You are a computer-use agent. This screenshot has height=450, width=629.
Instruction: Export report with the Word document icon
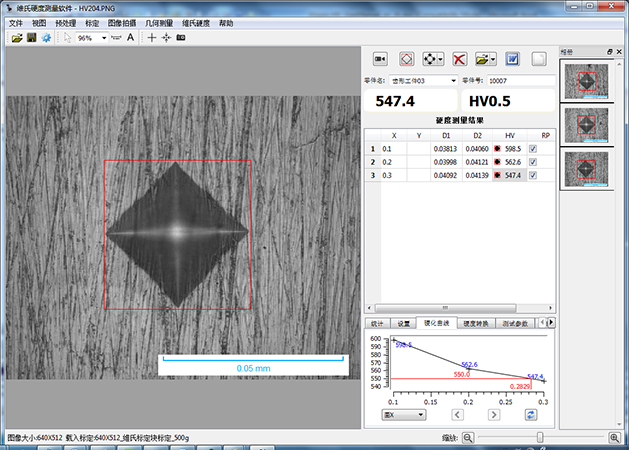[x=511, y=59]
